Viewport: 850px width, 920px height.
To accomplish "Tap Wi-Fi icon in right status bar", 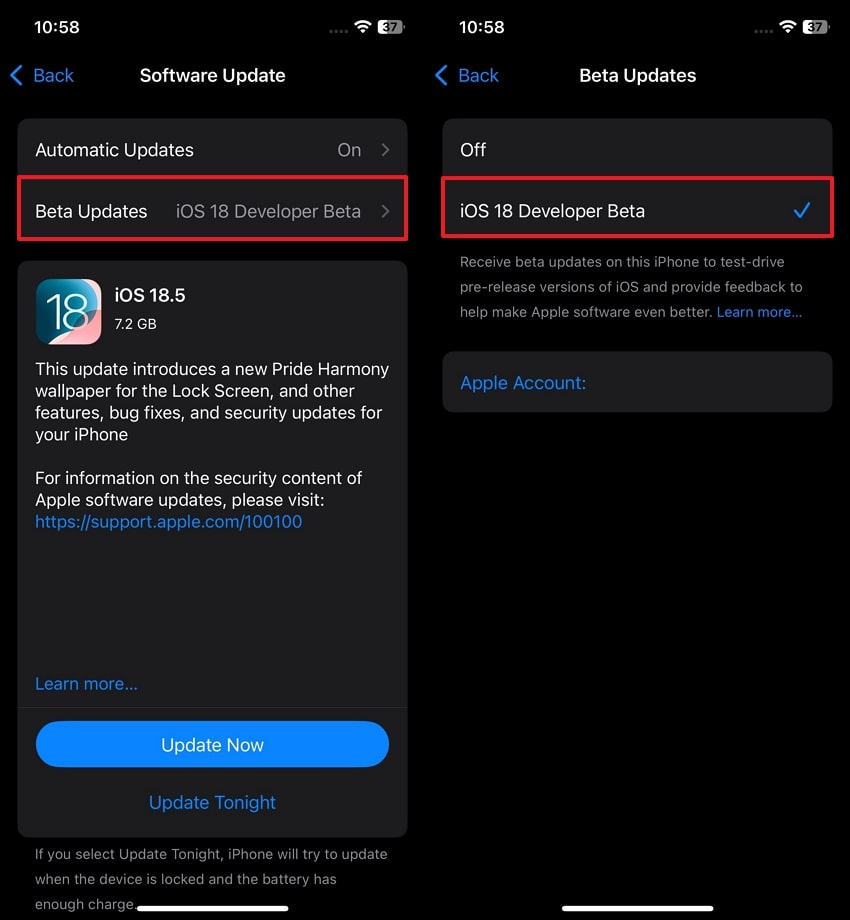I will coord(788,26).
